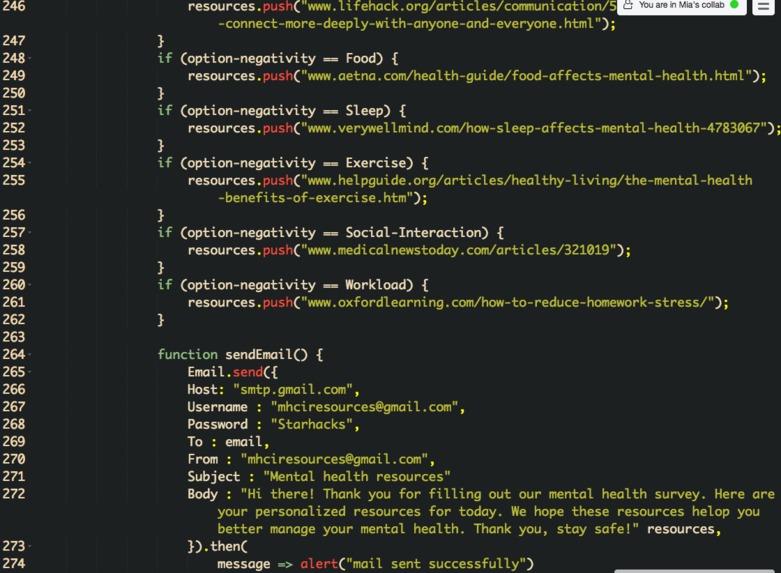Click the 'email' variable on the To line

244,442
